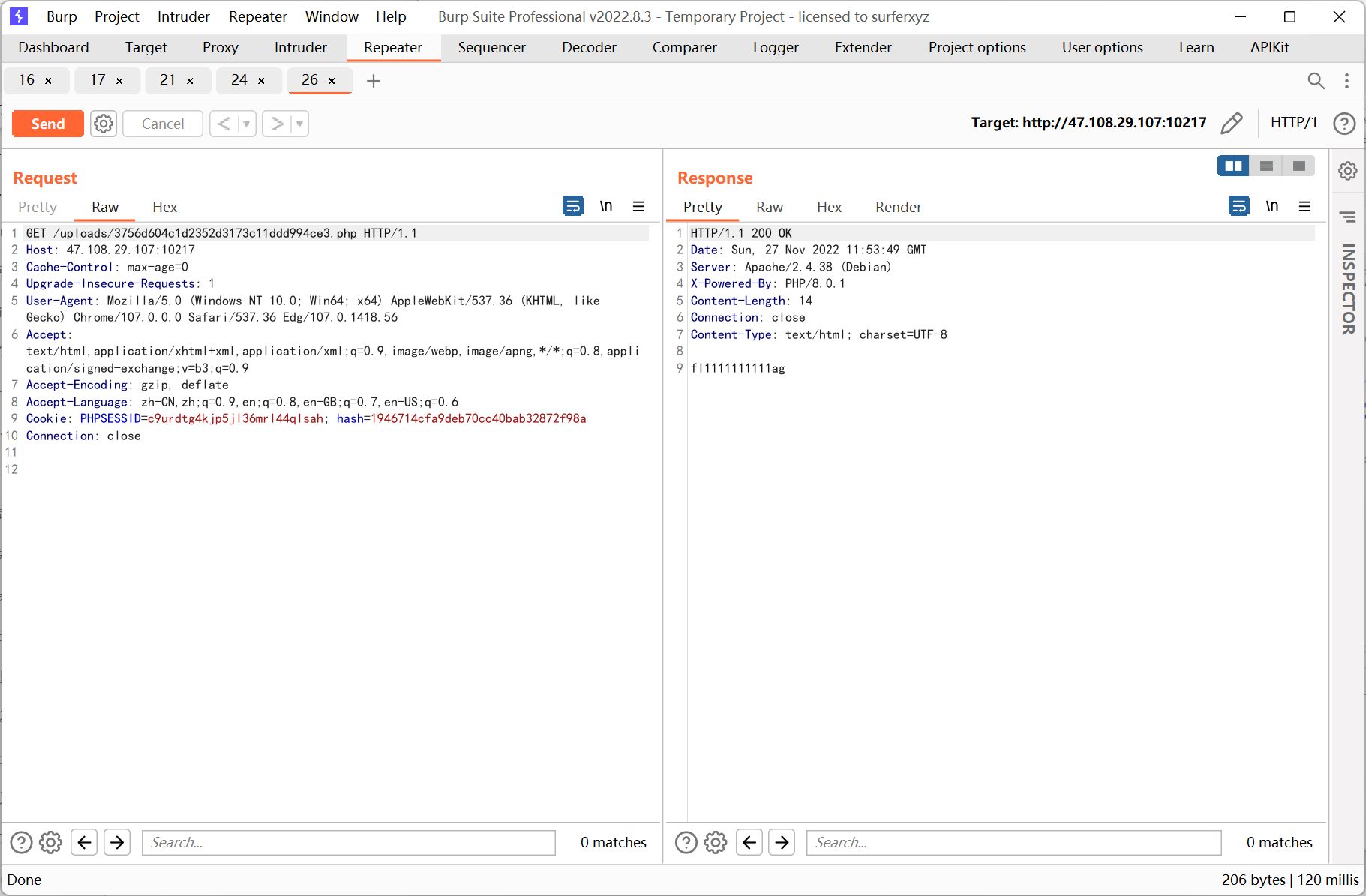The width and height of the screenshot is (1366, 896).
Task: Click the request search settings gear at bottom
Action: 50,842
